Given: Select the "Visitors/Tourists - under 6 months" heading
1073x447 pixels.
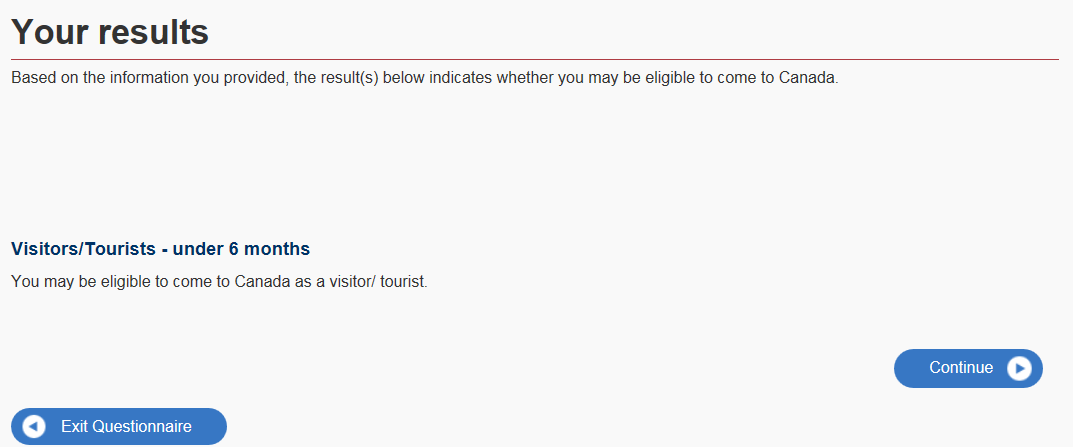Looking at the screenshot, I should (160, 249).
